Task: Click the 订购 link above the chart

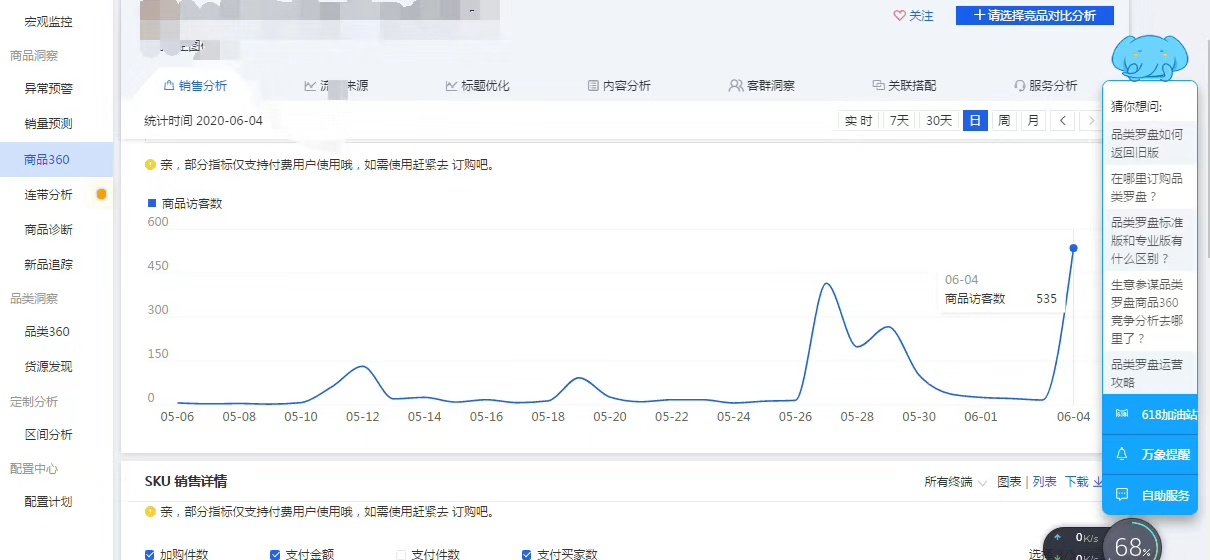Action: point(464,165)
